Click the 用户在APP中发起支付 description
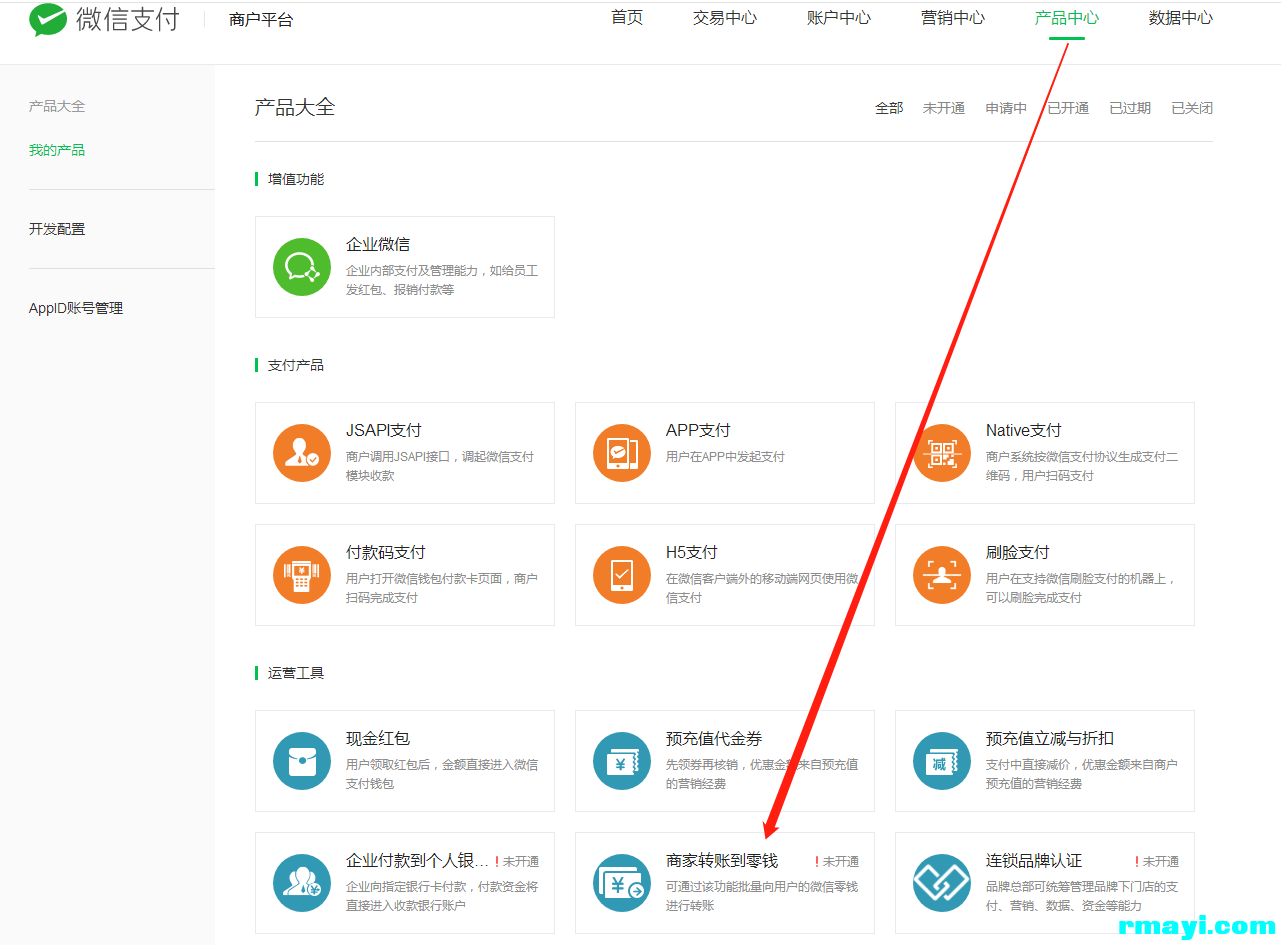This screenshot has height=945, width=1281. [725, 456]
